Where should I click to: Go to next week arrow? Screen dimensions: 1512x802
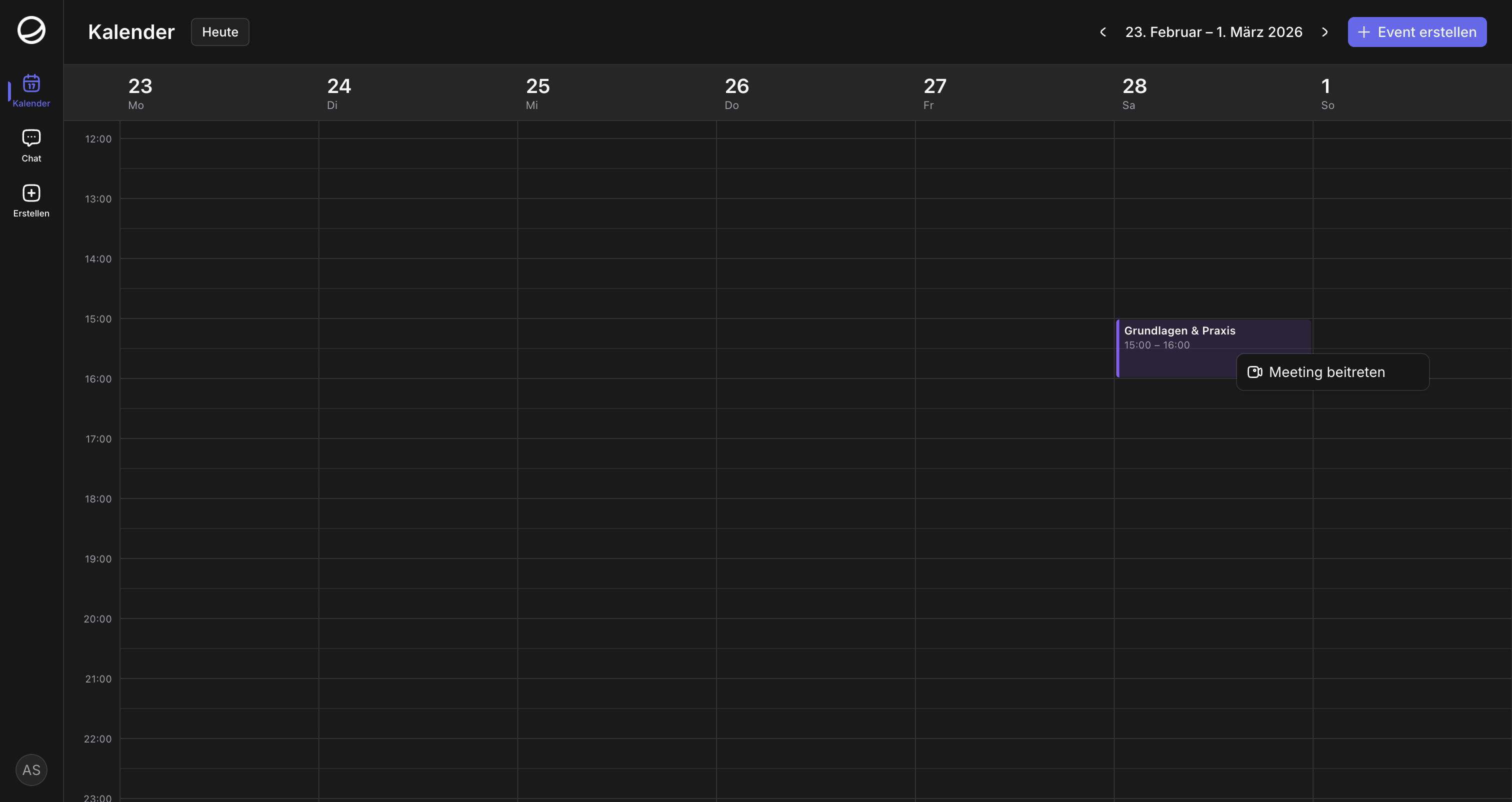(x=1325, y=32)
